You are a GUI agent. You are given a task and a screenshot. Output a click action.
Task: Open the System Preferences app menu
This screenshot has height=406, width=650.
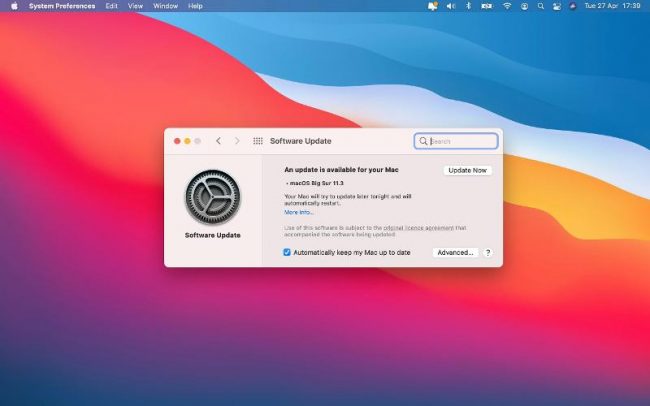[x=62, y=6]
